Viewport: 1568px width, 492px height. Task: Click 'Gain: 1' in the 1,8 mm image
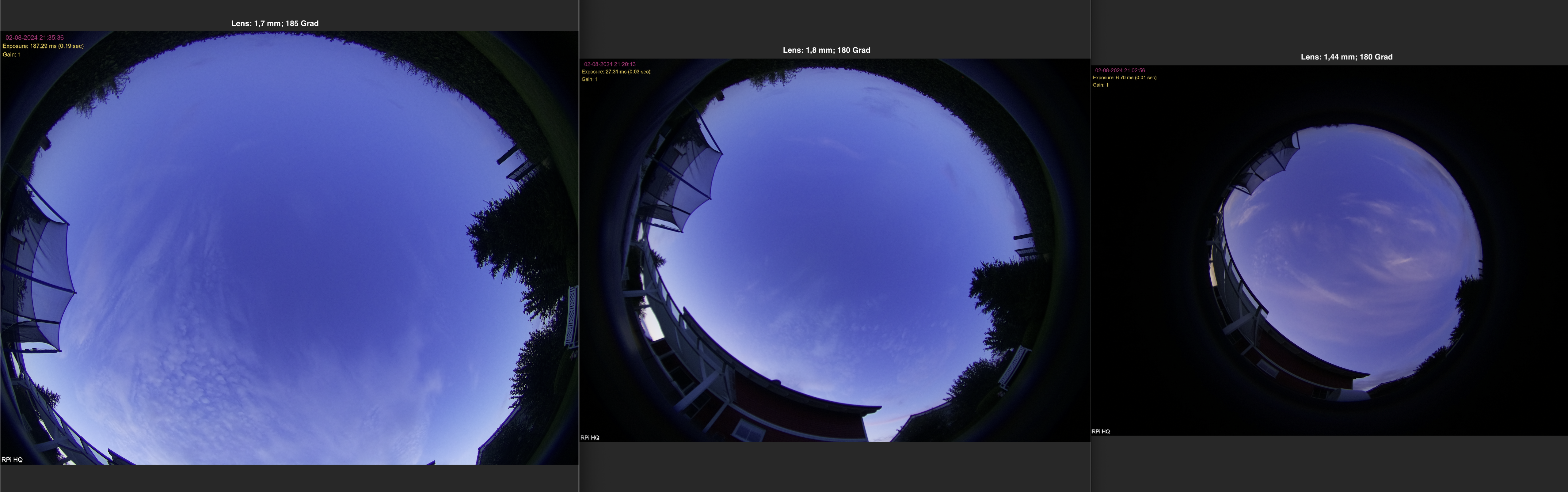590,79
